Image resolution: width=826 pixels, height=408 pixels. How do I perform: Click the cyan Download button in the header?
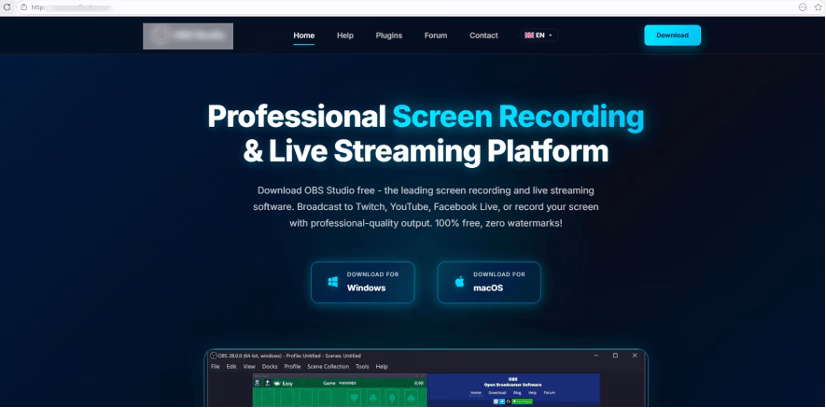click(x=672, y=35)
